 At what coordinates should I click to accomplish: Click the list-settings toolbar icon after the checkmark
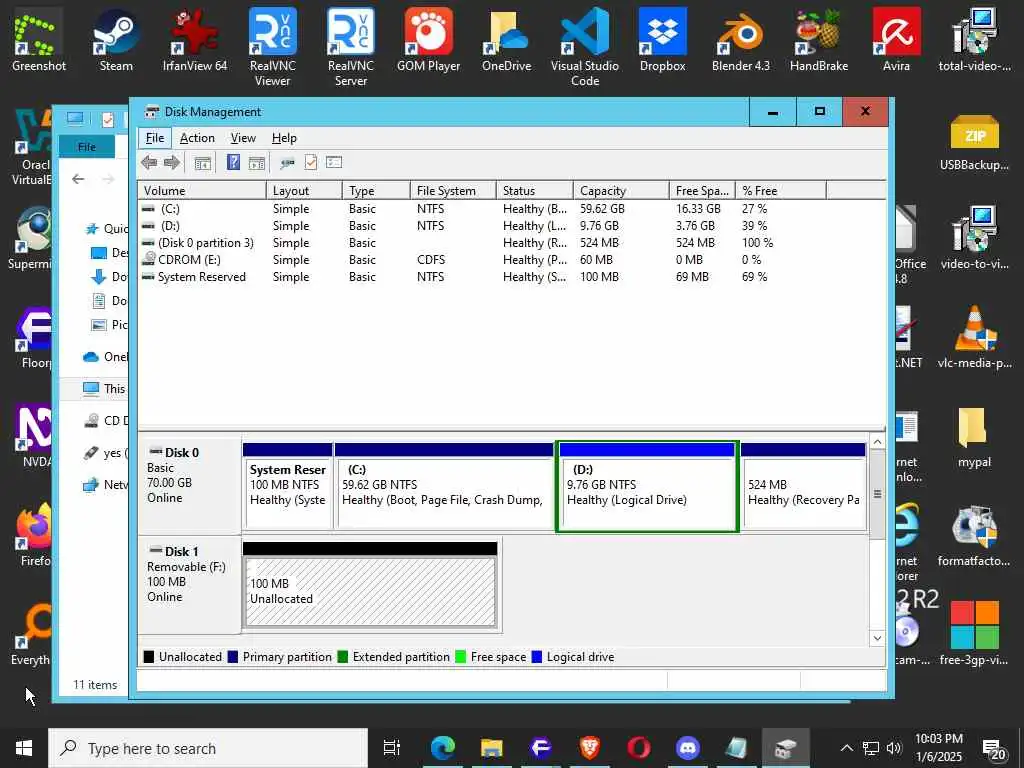pyautogui.click(x=334, y=162)
